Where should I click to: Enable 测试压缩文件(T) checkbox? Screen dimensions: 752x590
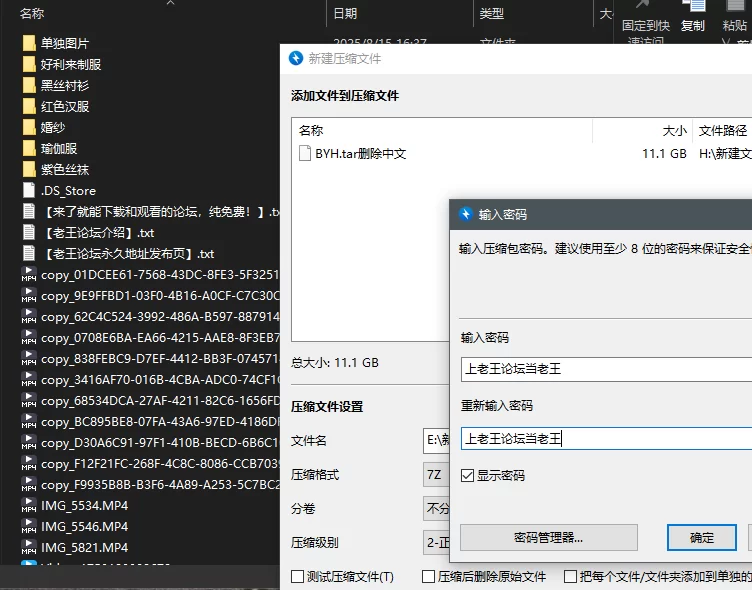click(297, 577)
